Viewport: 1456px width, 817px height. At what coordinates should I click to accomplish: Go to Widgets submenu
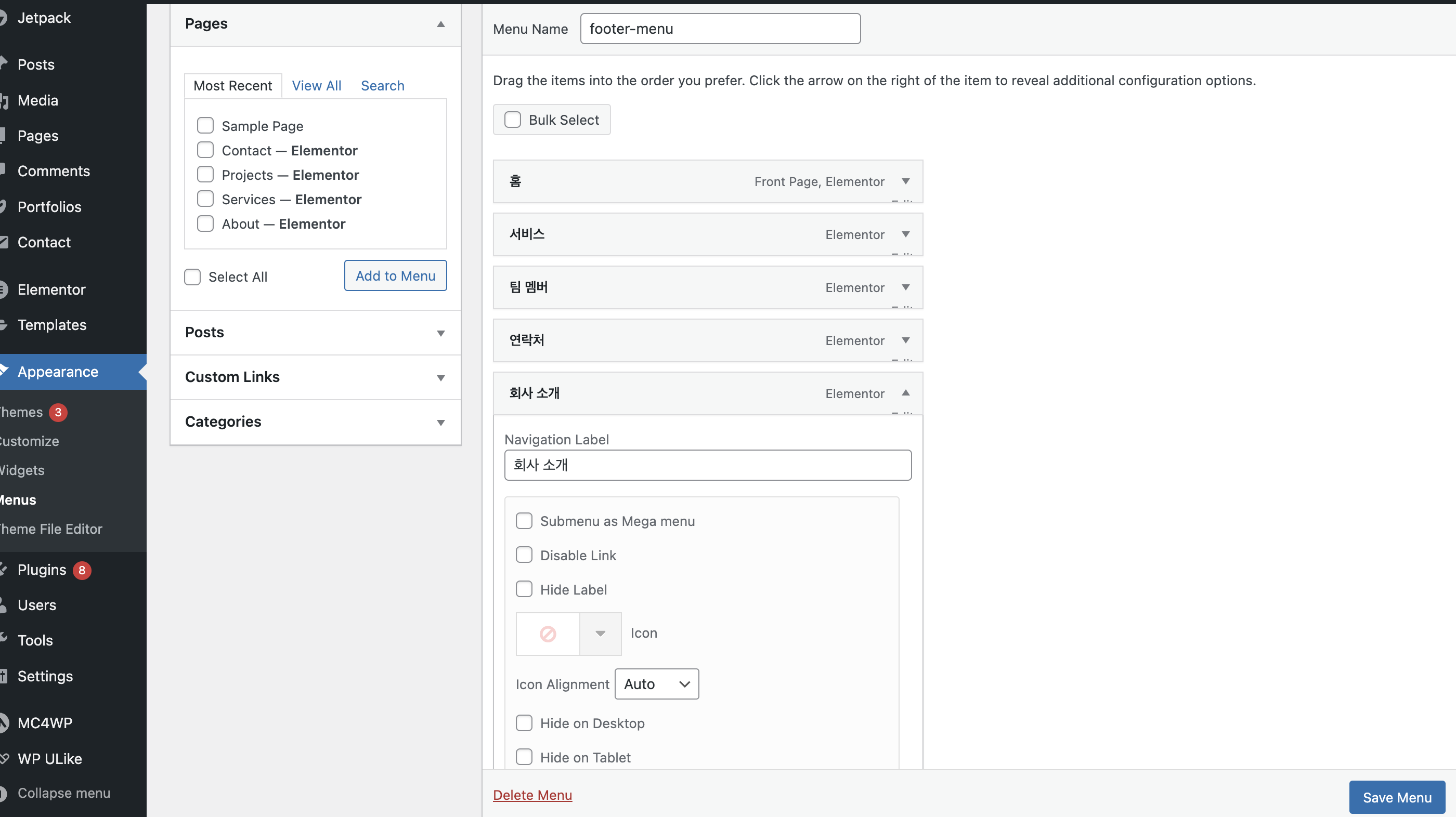click(x=22, y=471)
